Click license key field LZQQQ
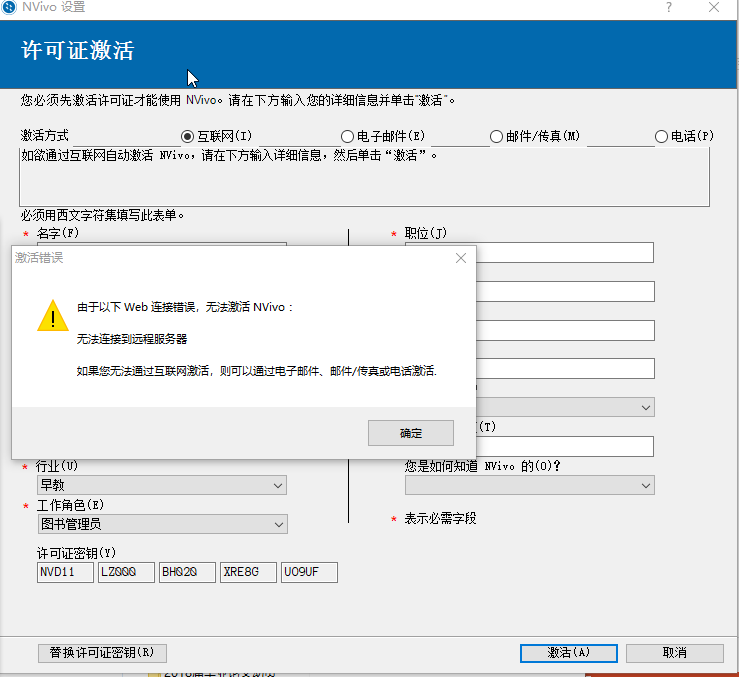 coord(126,572)
